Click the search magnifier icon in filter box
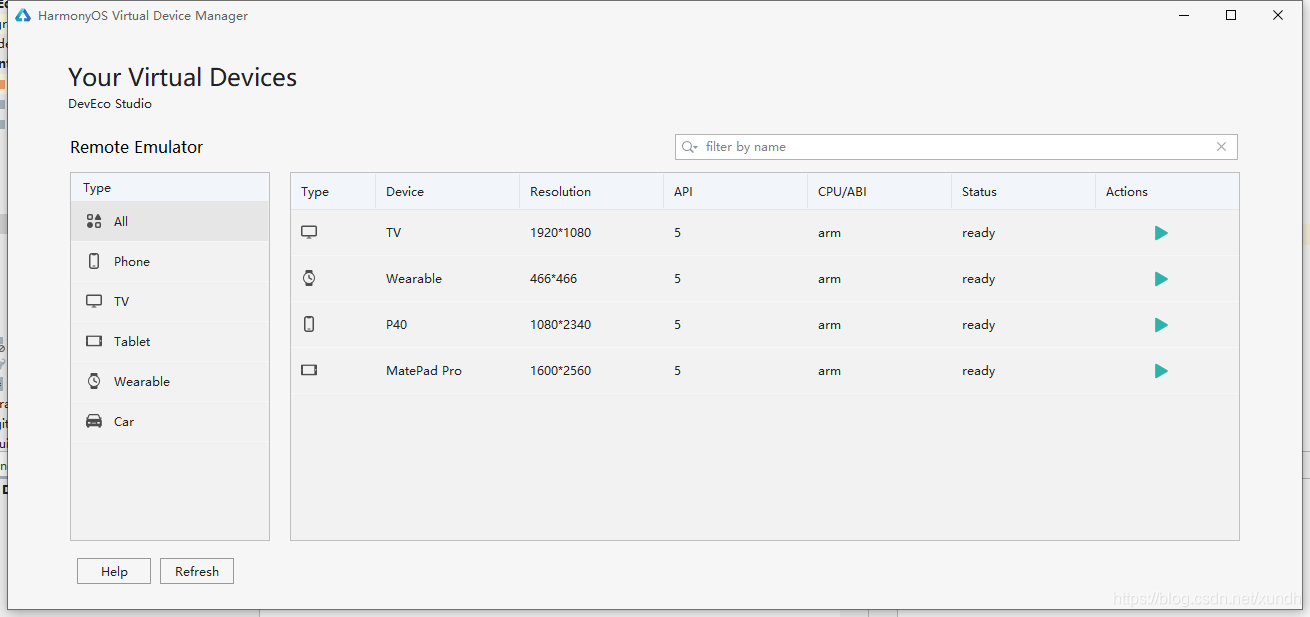1310x617 pixels. click(689, 147)
